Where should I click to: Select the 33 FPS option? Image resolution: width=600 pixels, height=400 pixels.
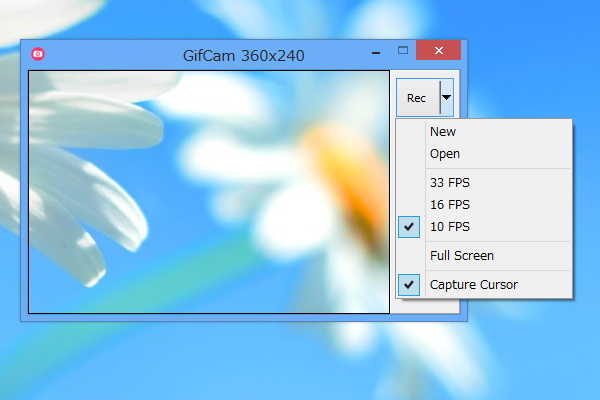[x=484, y=183]
